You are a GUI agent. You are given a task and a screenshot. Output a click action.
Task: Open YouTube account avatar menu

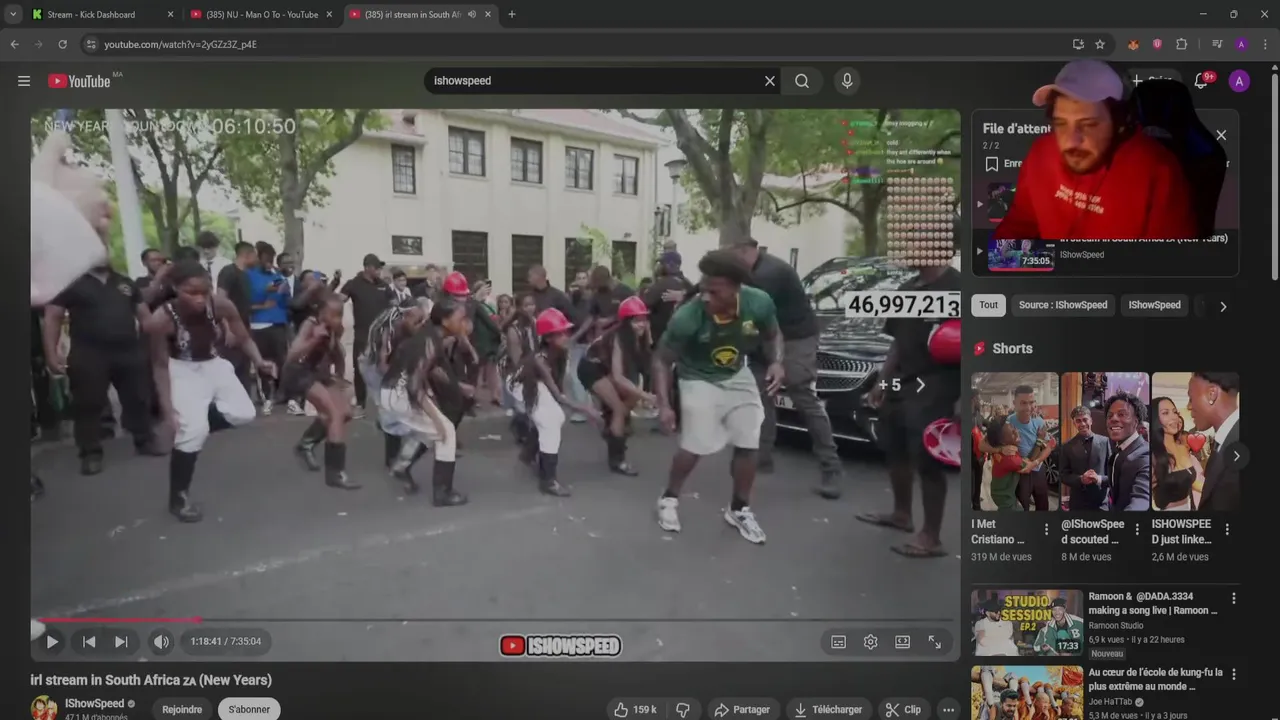pyautogui.click(x=1239, y=81)
